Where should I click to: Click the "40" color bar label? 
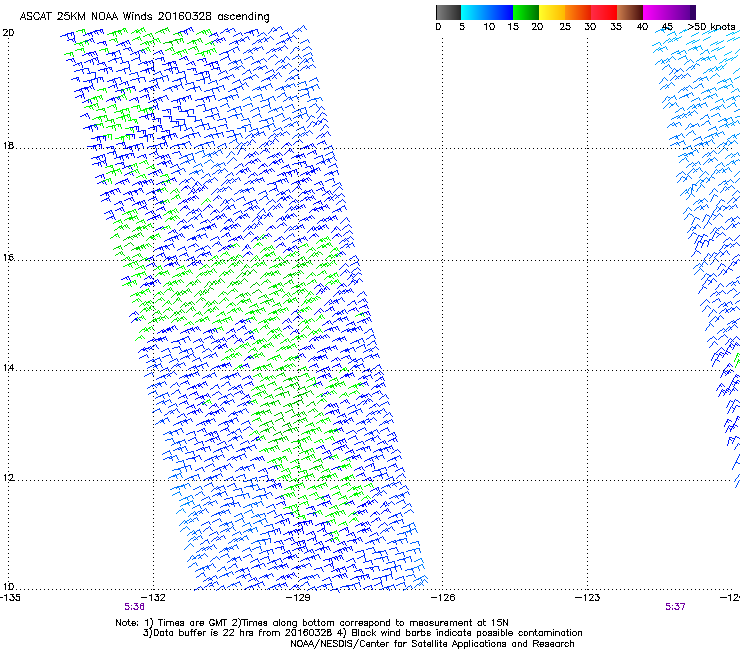click(642, 27)
